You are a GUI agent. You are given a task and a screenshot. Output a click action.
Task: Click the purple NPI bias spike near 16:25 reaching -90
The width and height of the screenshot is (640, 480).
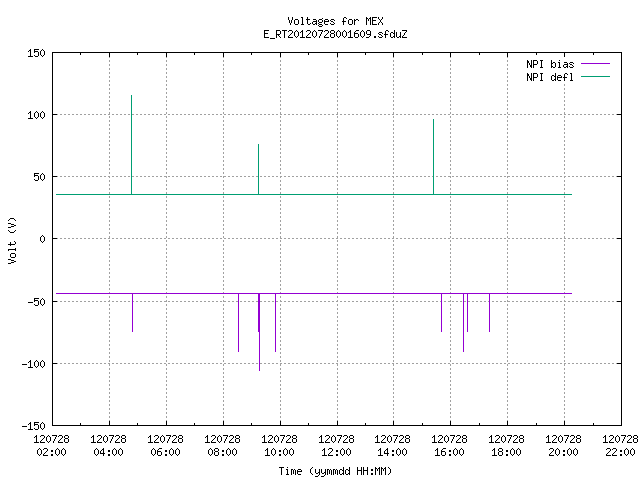(464, 322)
